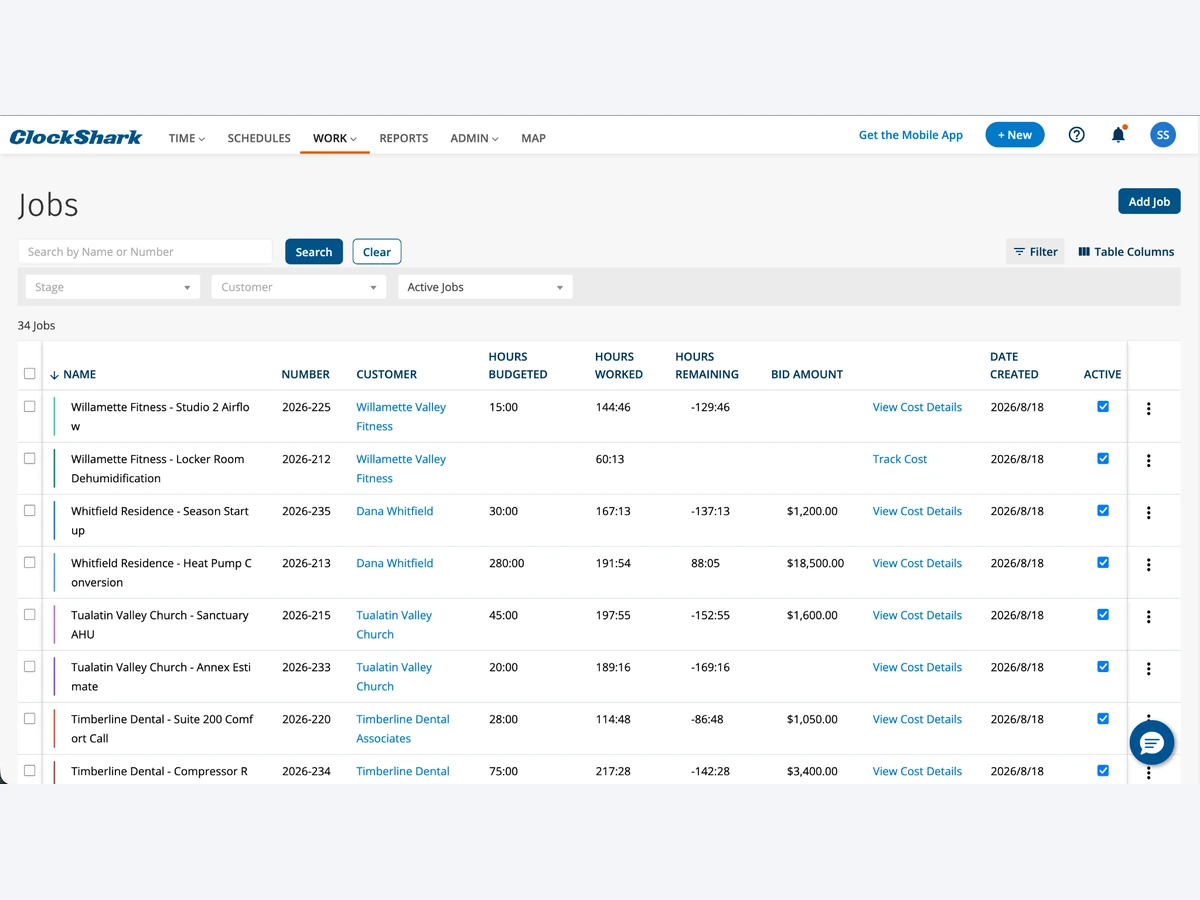The height and width of the screenshot is (900, 1200).
Task: Click the red color bar of Suite 200 Comfort Call
Action: coord(54,729)
